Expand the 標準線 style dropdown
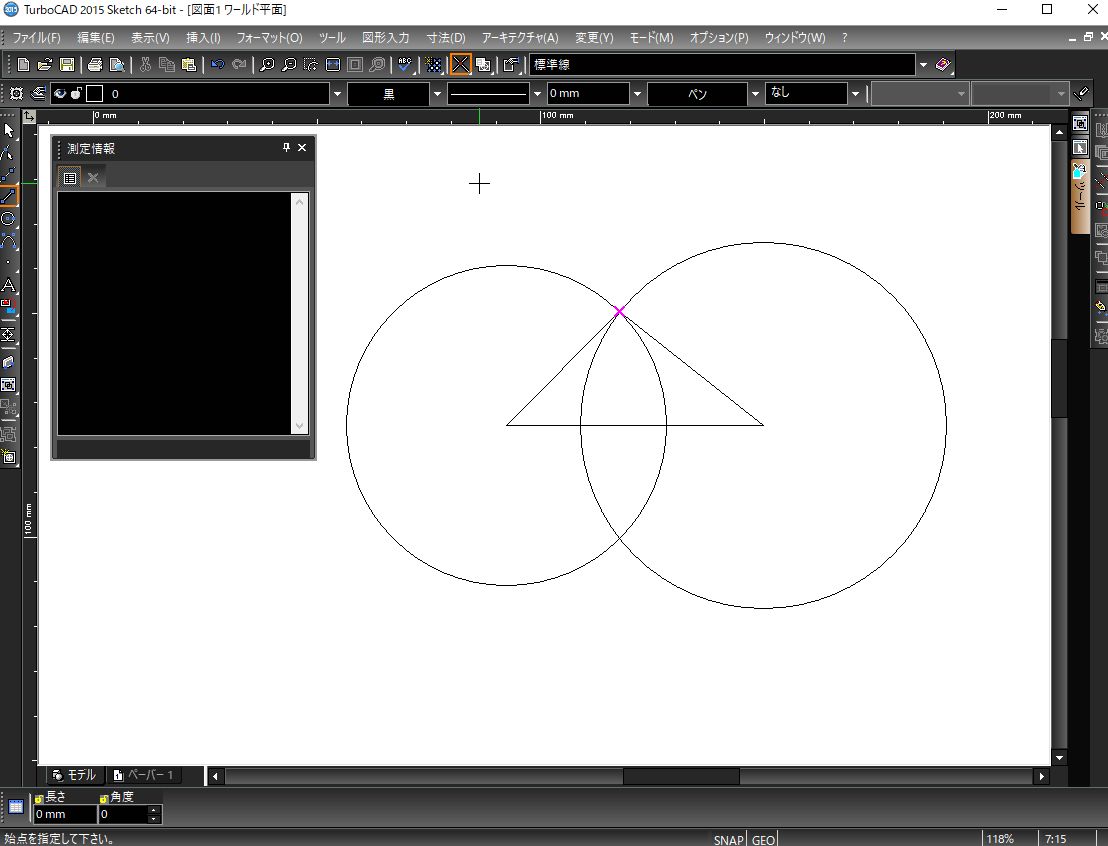Image resolution: width=1108 pixels, height=846 pixels. point(924,65)
